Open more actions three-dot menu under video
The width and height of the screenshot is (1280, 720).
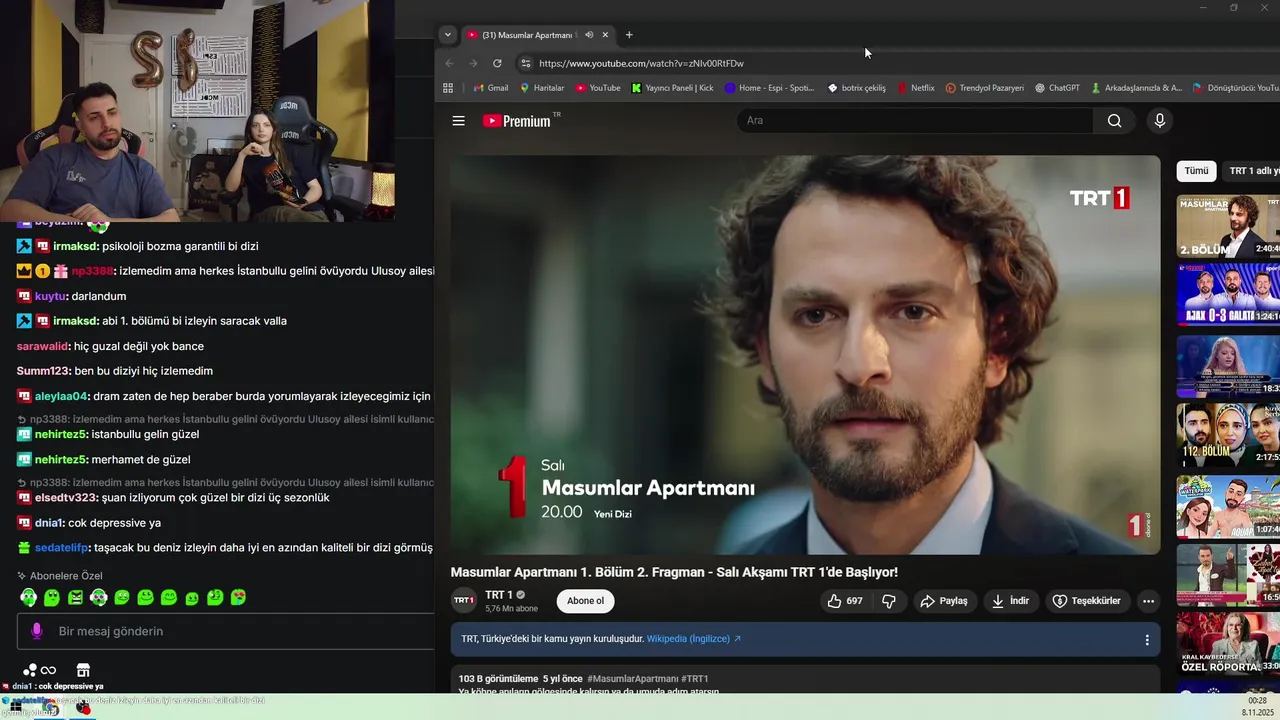pyautogui.click(x=1148, y=601)
